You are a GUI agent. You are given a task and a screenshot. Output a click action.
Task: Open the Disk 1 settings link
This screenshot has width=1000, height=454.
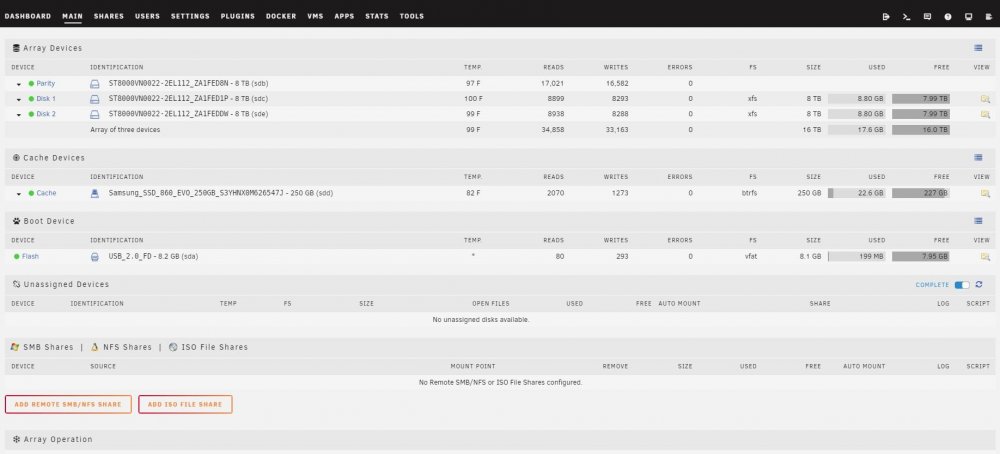click(46, 99)
